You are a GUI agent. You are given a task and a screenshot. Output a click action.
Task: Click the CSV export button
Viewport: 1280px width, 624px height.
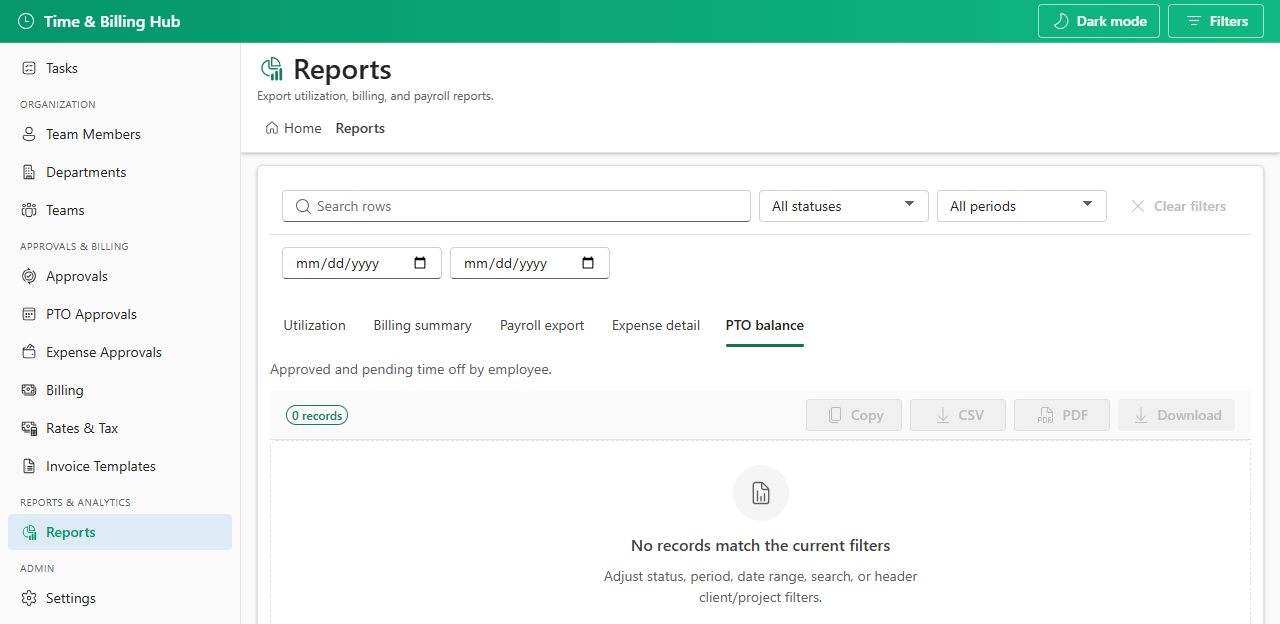pyautogui.click(x=958, y=415)
